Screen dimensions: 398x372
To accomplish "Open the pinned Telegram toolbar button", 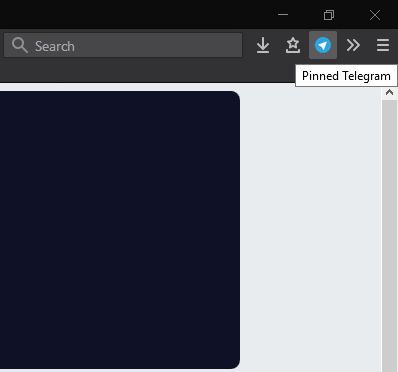I will (323, 45).
